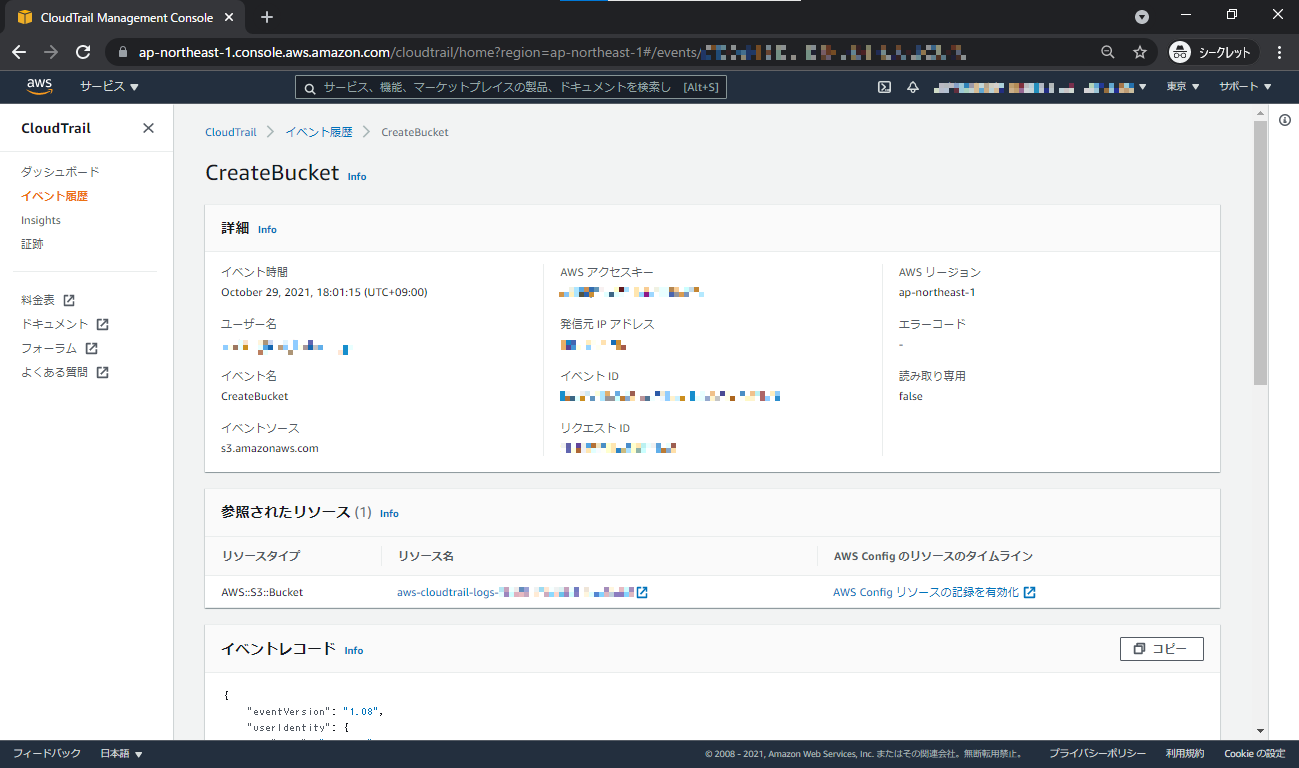Open the CloudShell terminal icon
1299x768 pixels.
tap(884, 87)
